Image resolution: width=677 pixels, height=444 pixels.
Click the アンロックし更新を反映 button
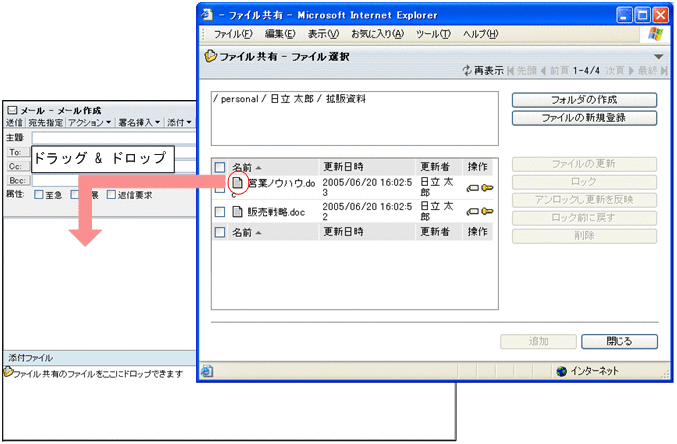[584, 200]
